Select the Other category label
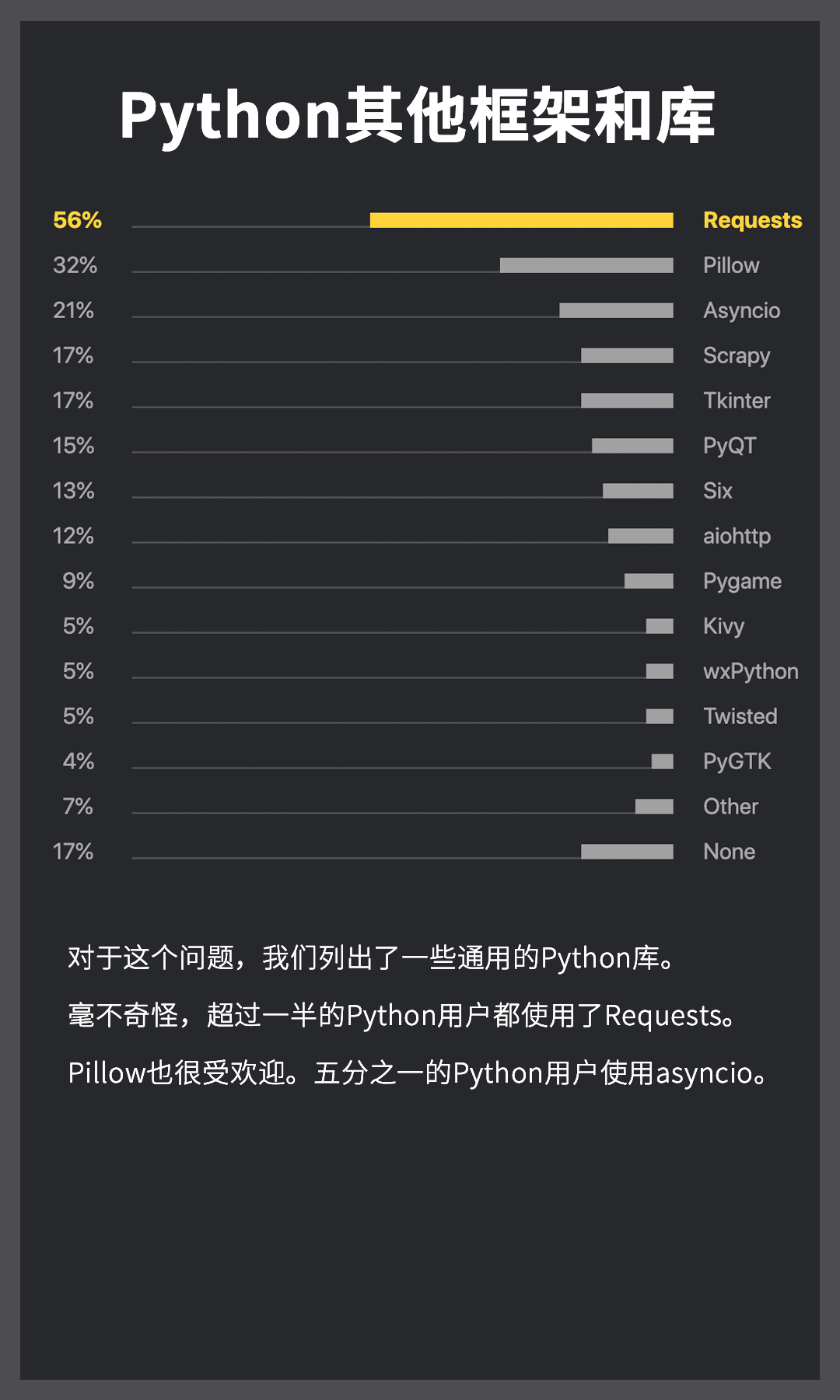 [730, 807]
